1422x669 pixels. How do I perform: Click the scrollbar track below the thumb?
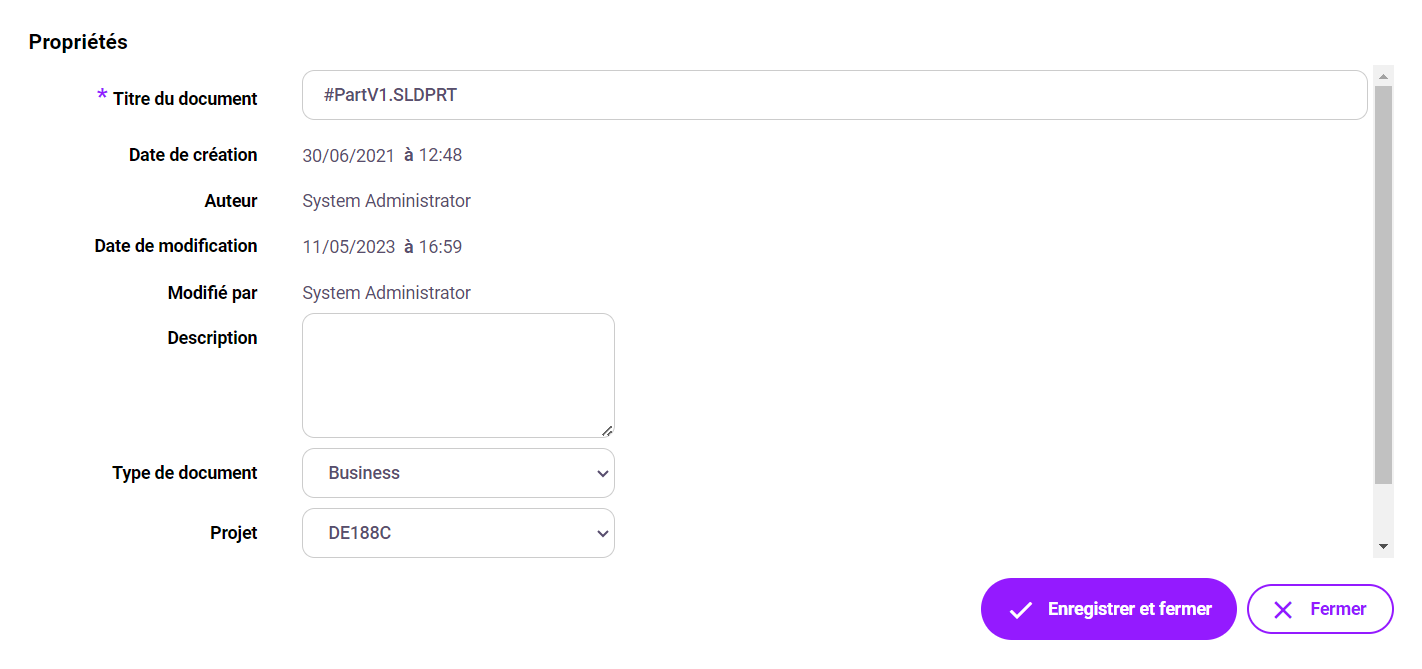(x=1384, y=512)
